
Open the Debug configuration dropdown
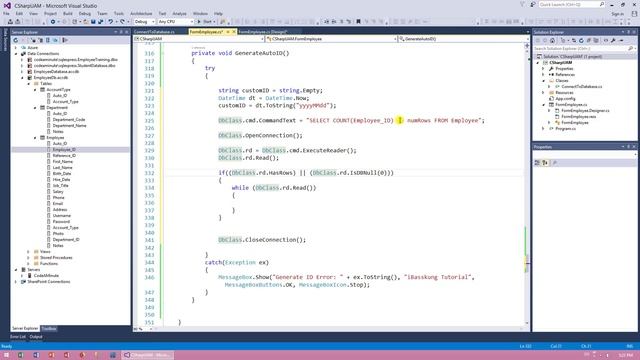[x=144, y=22]
